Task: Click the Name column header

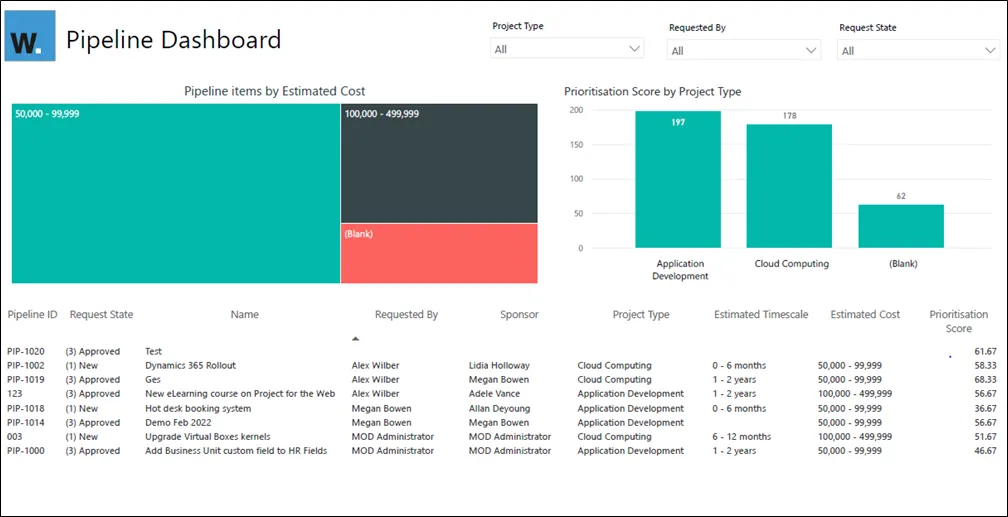Action: 244,315
